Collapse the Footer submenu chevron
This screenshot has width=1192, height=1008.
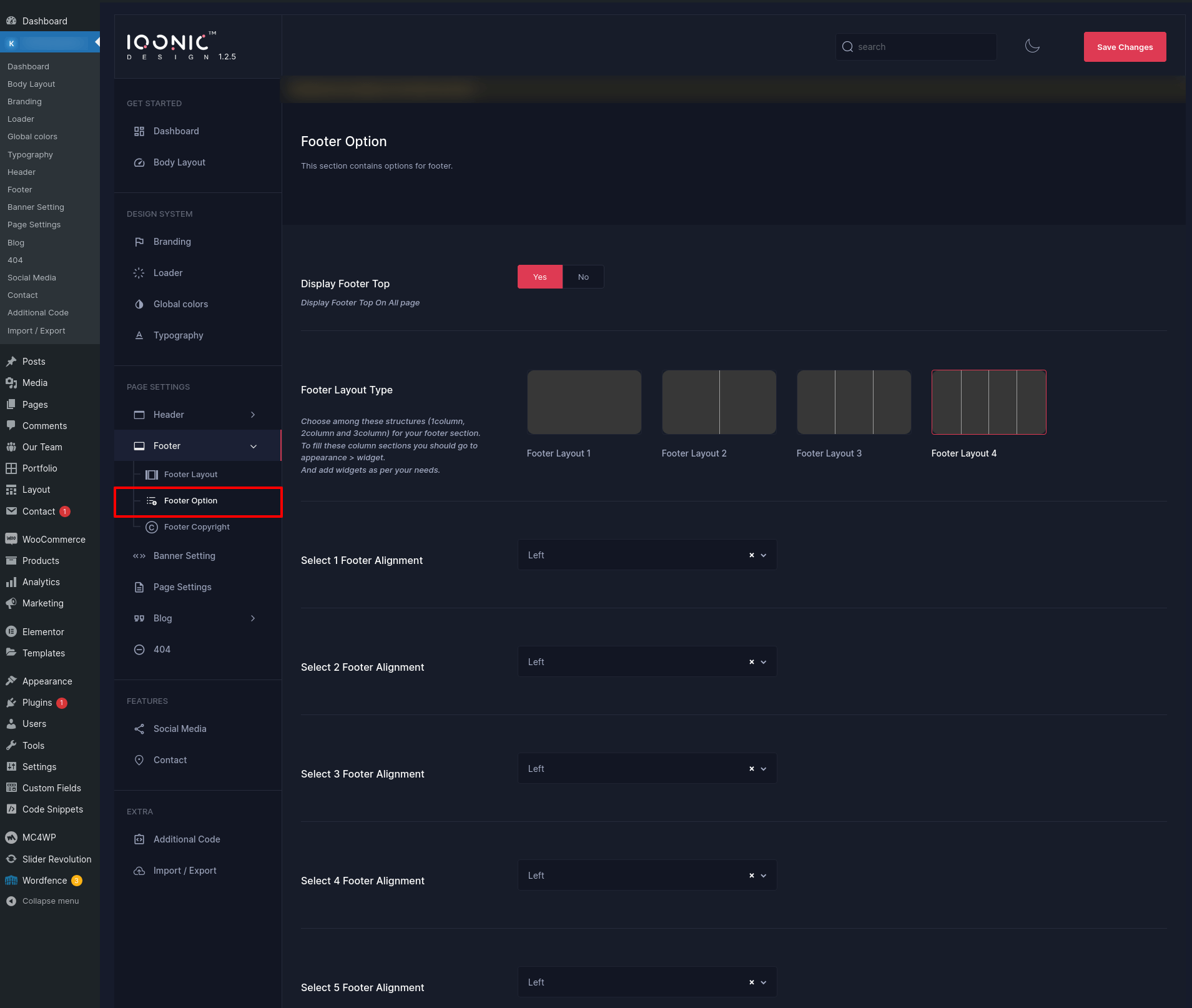point(254,446)
